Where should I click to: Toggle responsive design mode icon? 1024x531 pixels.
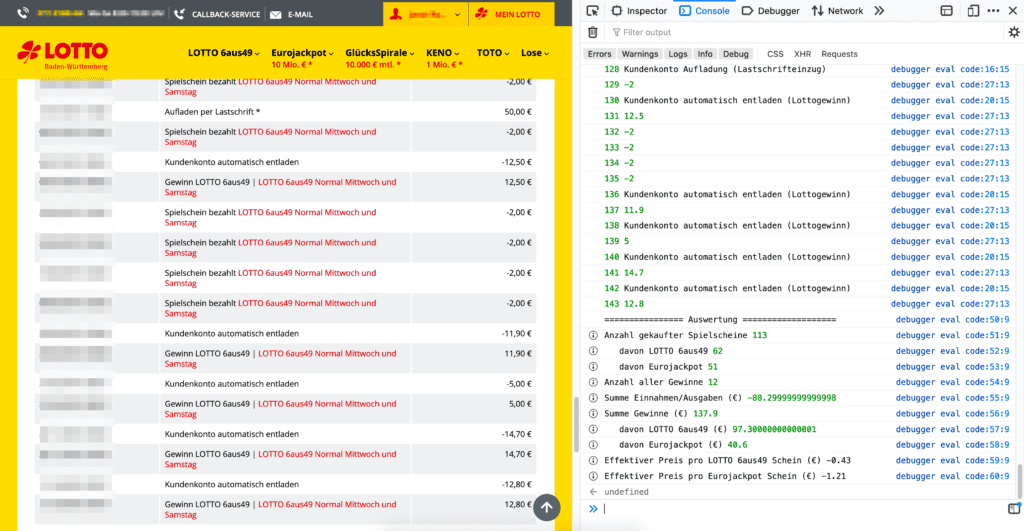(973, 10)
